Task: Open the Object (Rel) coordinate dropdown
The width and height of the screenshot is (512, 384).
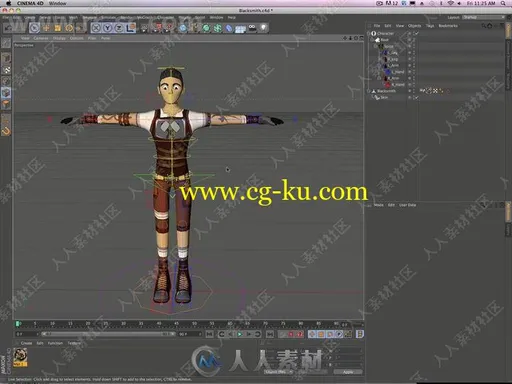Action: 278,372
